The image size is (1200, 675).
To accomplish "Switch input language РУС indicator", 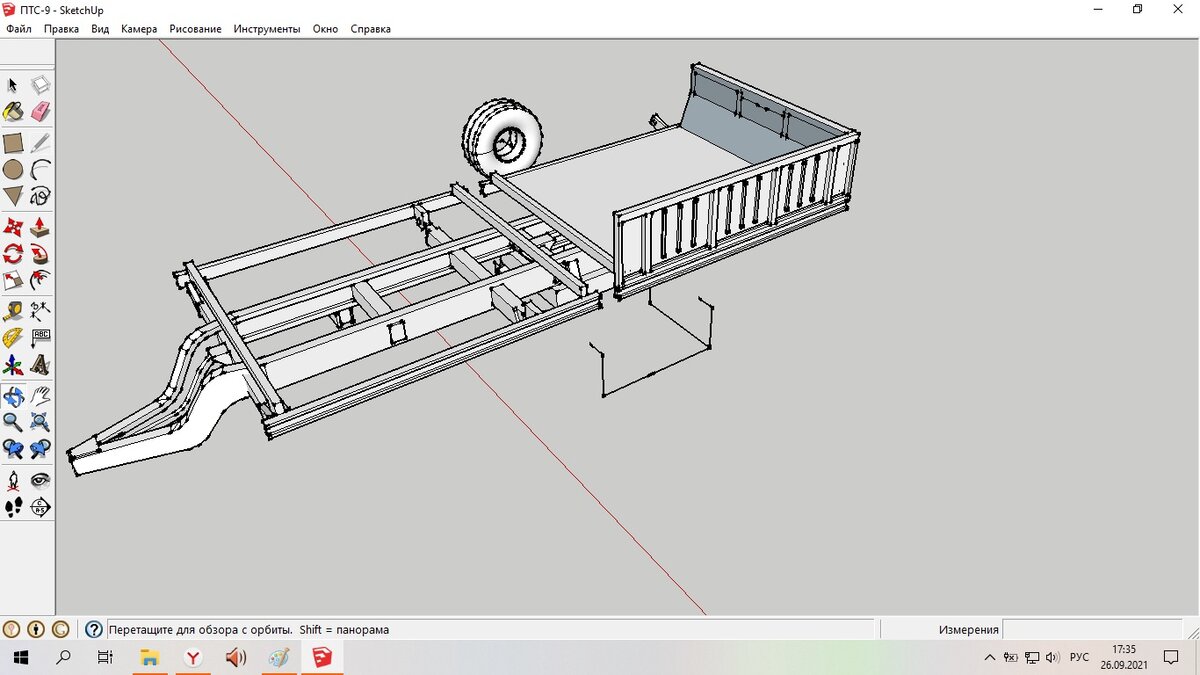I will coord(1080,658).
